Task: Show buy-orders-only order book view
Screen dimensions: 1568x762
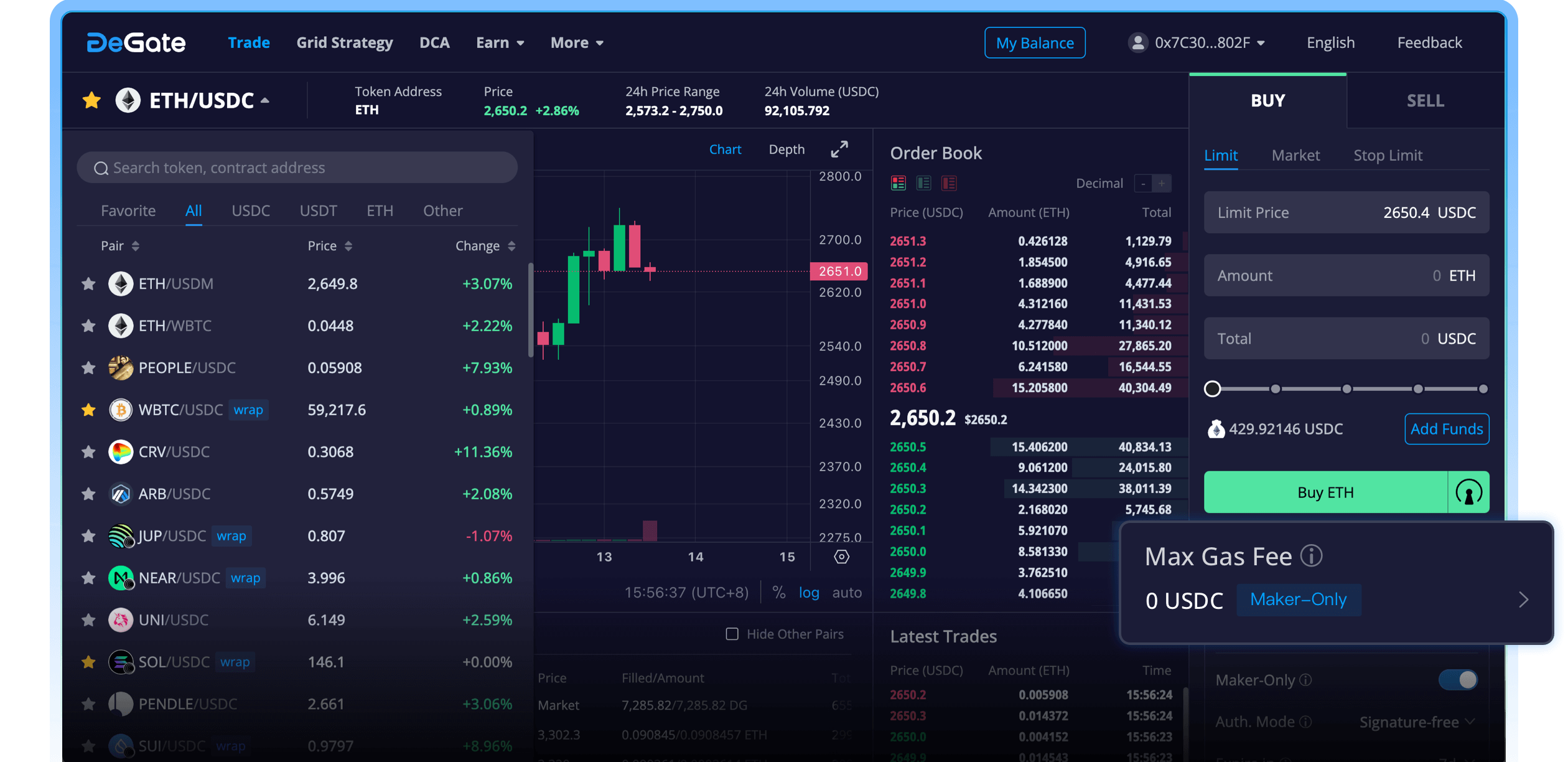Action: [923, 183]
